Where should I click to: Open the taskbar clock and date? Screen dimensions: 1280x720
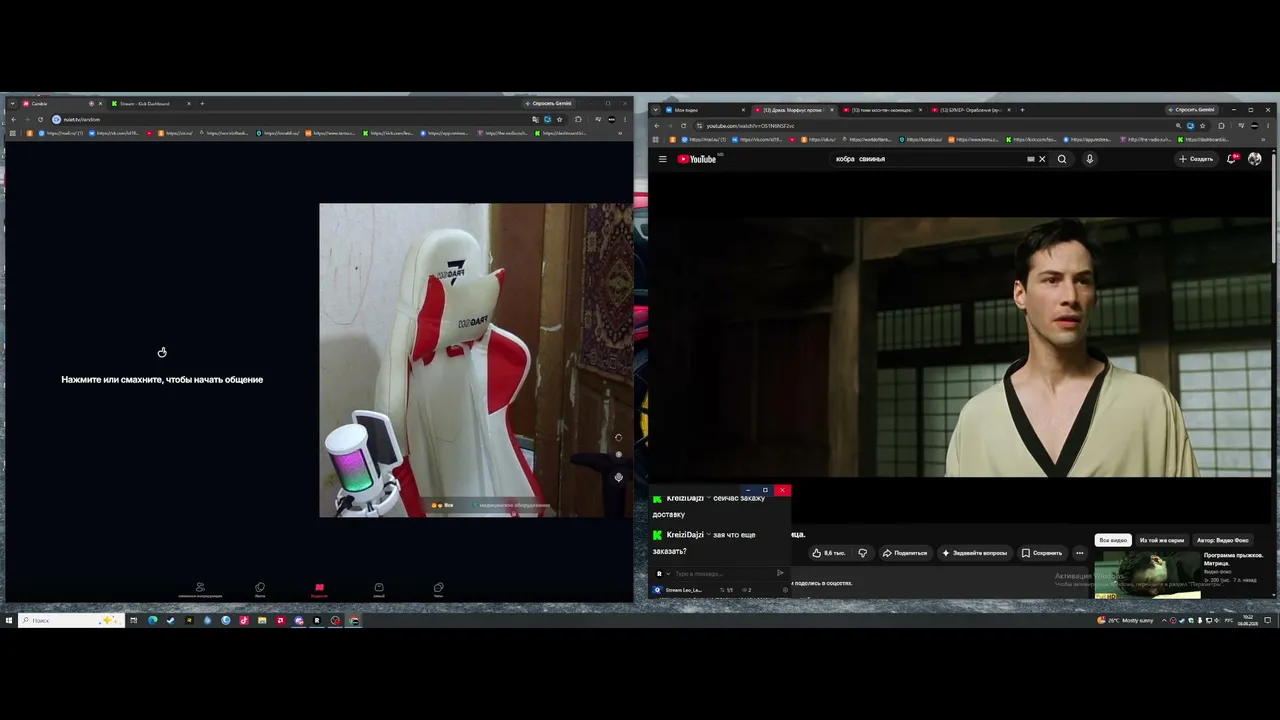click(1248, 620)
